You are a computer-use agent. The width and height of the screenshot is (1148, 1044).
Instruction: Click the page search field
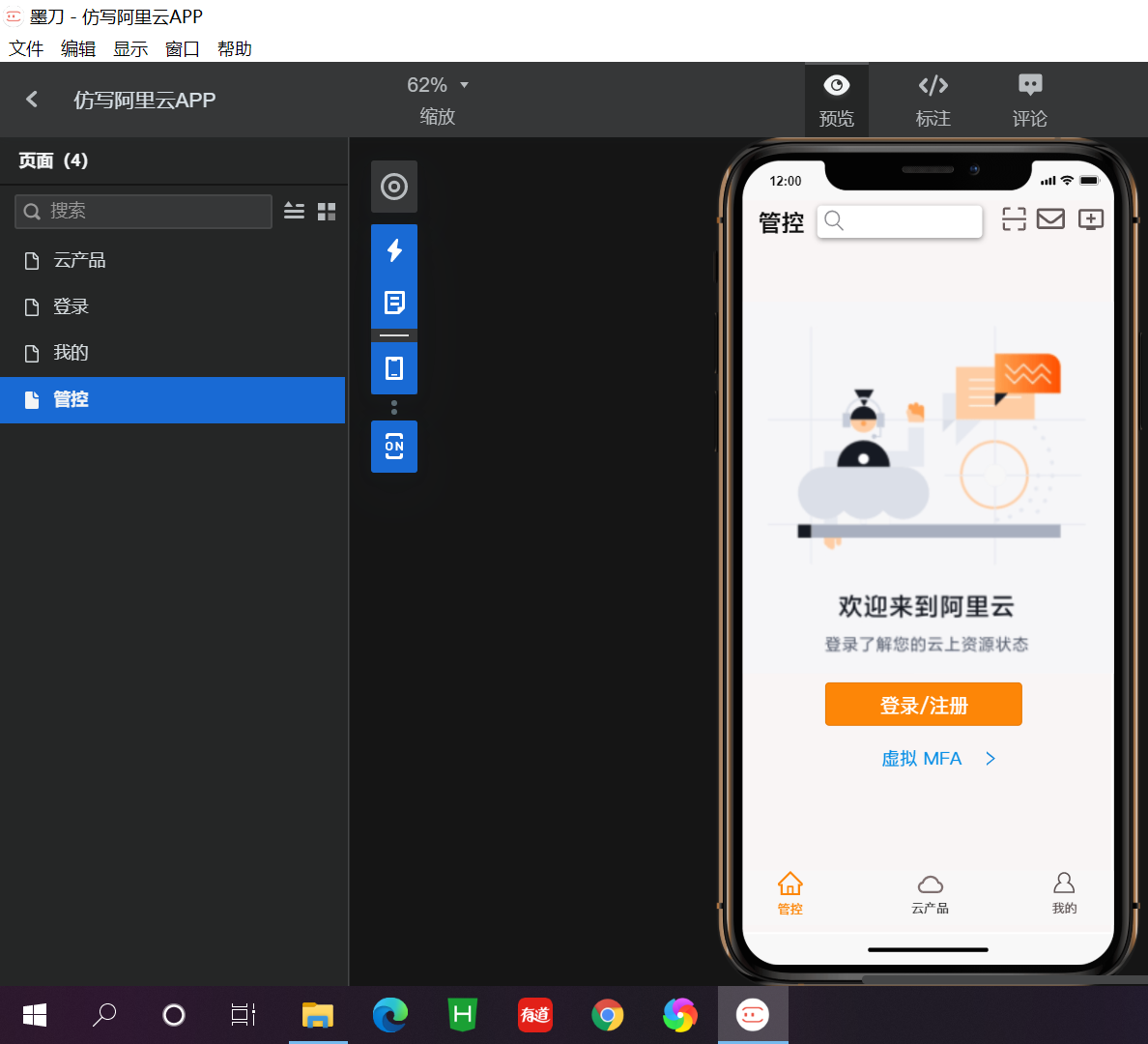(x=143, y=212)
